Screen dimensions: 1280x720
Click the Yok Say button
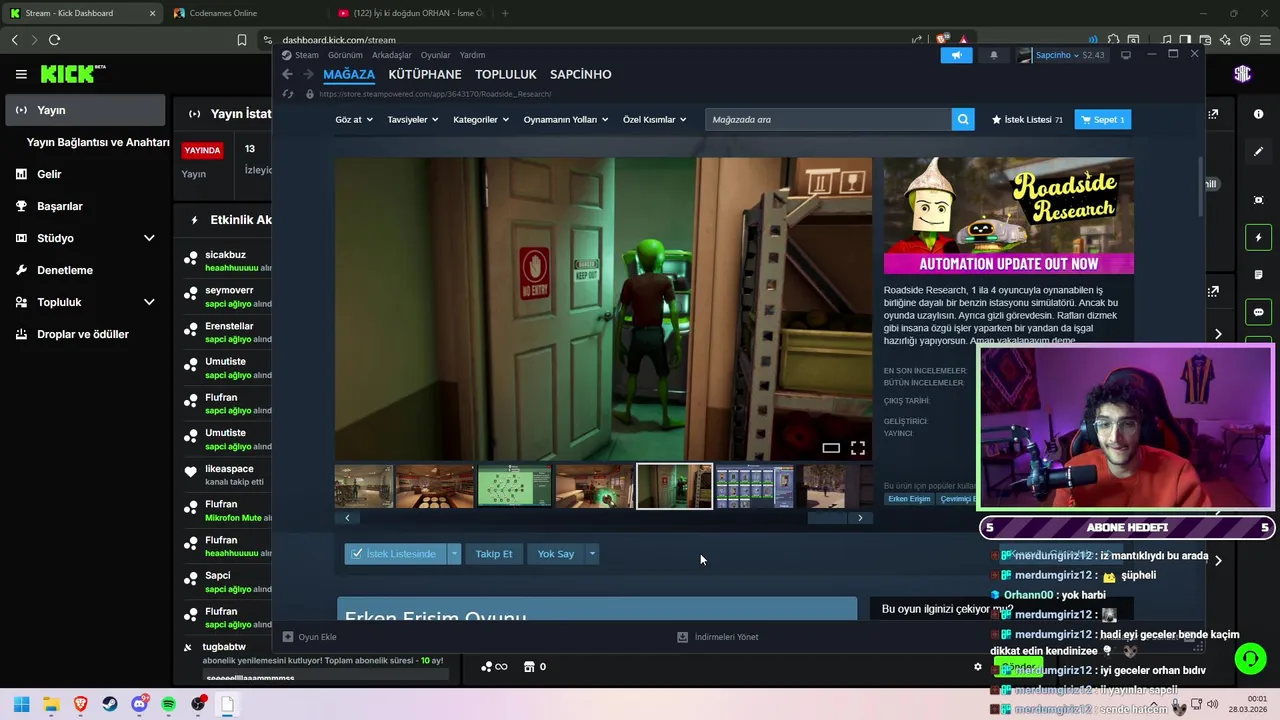click(556, 554)
